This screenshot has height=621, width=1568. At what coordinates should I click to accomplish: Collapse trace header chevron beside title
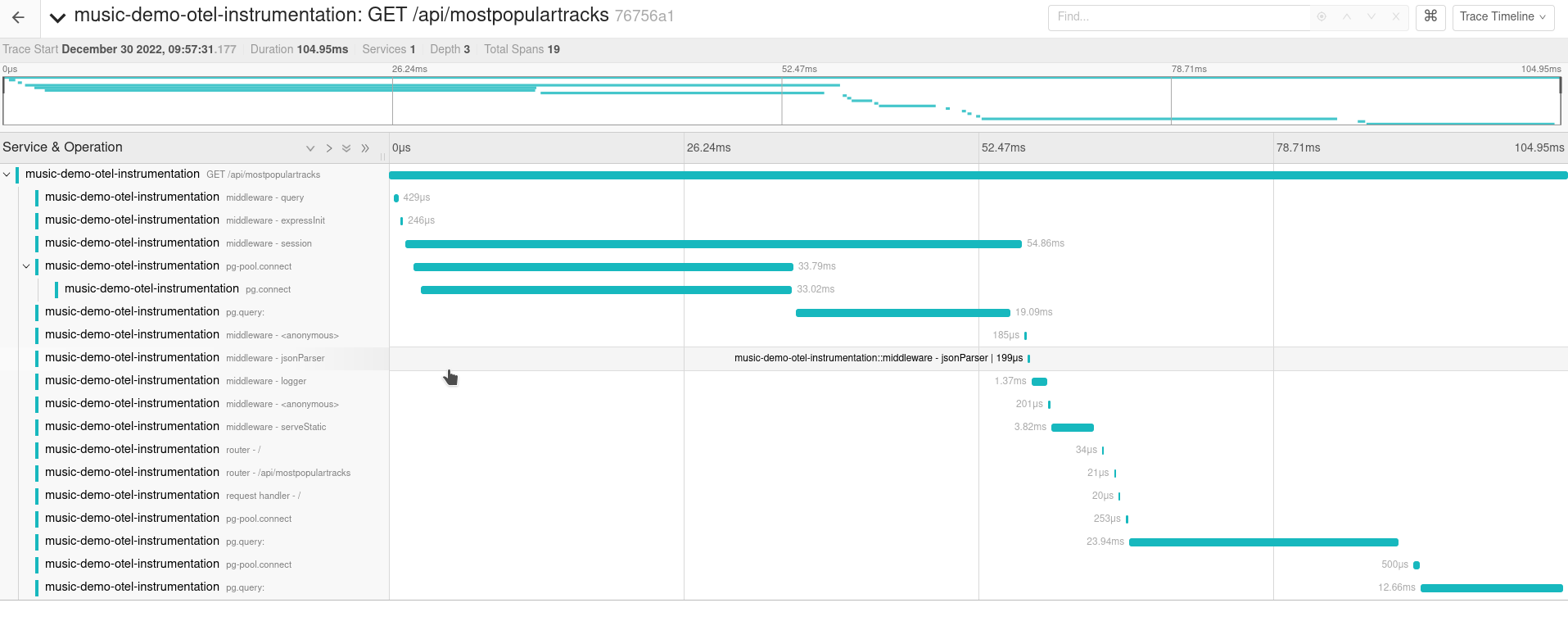coord(57,17)
